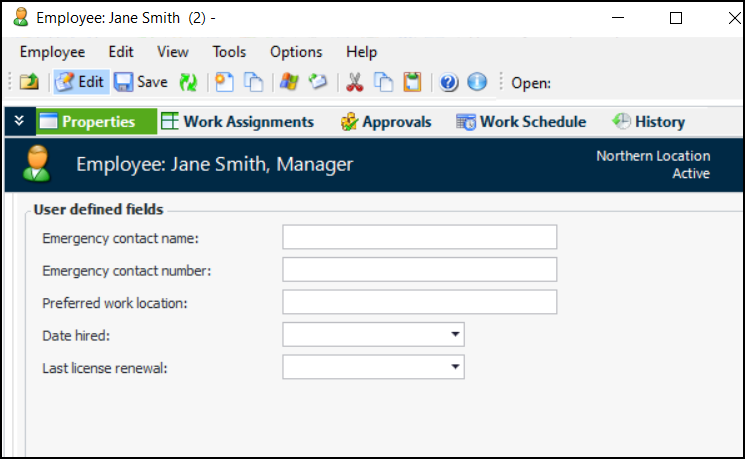Click the scissors cut icon
Screen dimensions: 745x459
[x=354, y=83]
